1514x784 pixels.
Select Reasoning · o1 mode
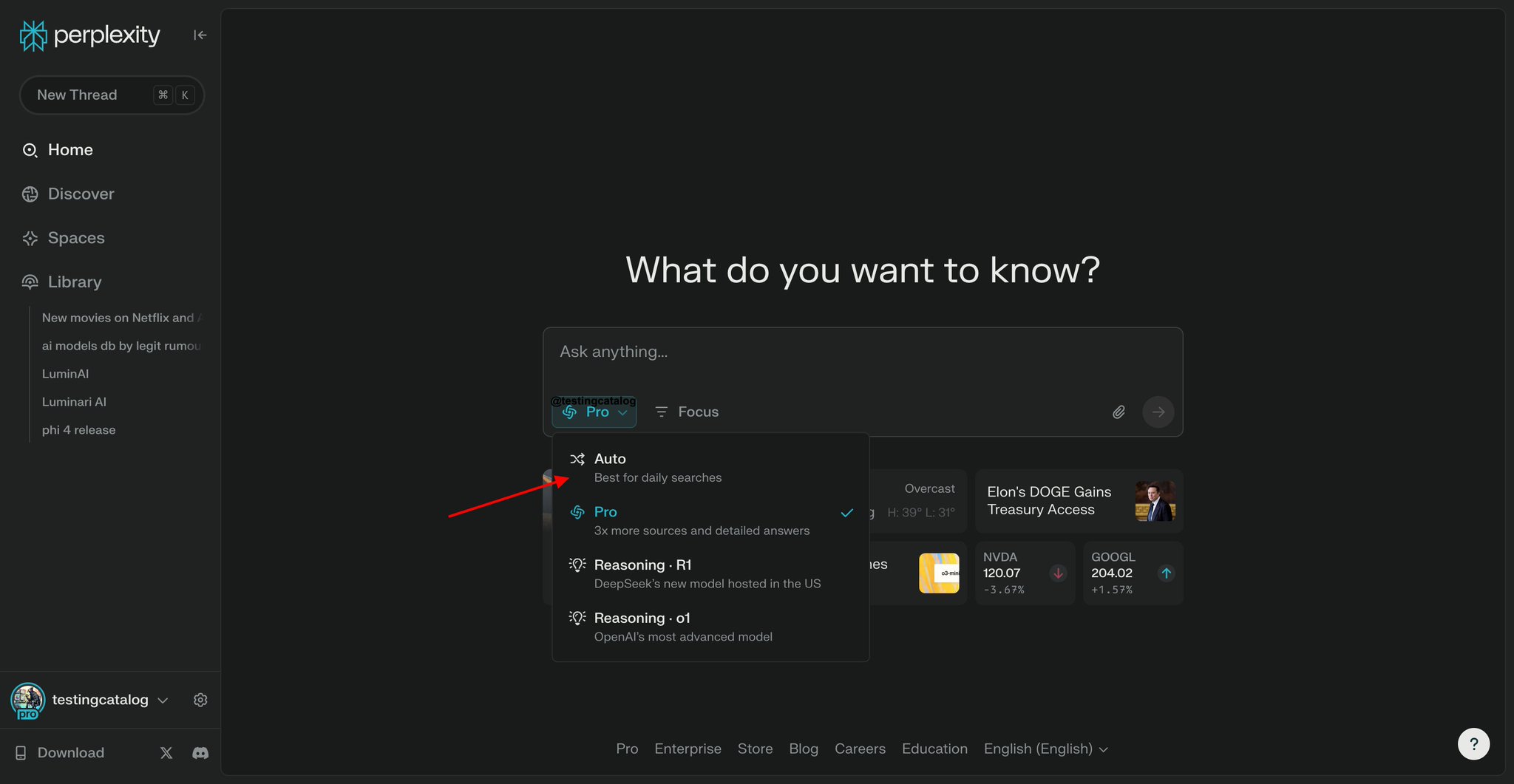point(710,627)
